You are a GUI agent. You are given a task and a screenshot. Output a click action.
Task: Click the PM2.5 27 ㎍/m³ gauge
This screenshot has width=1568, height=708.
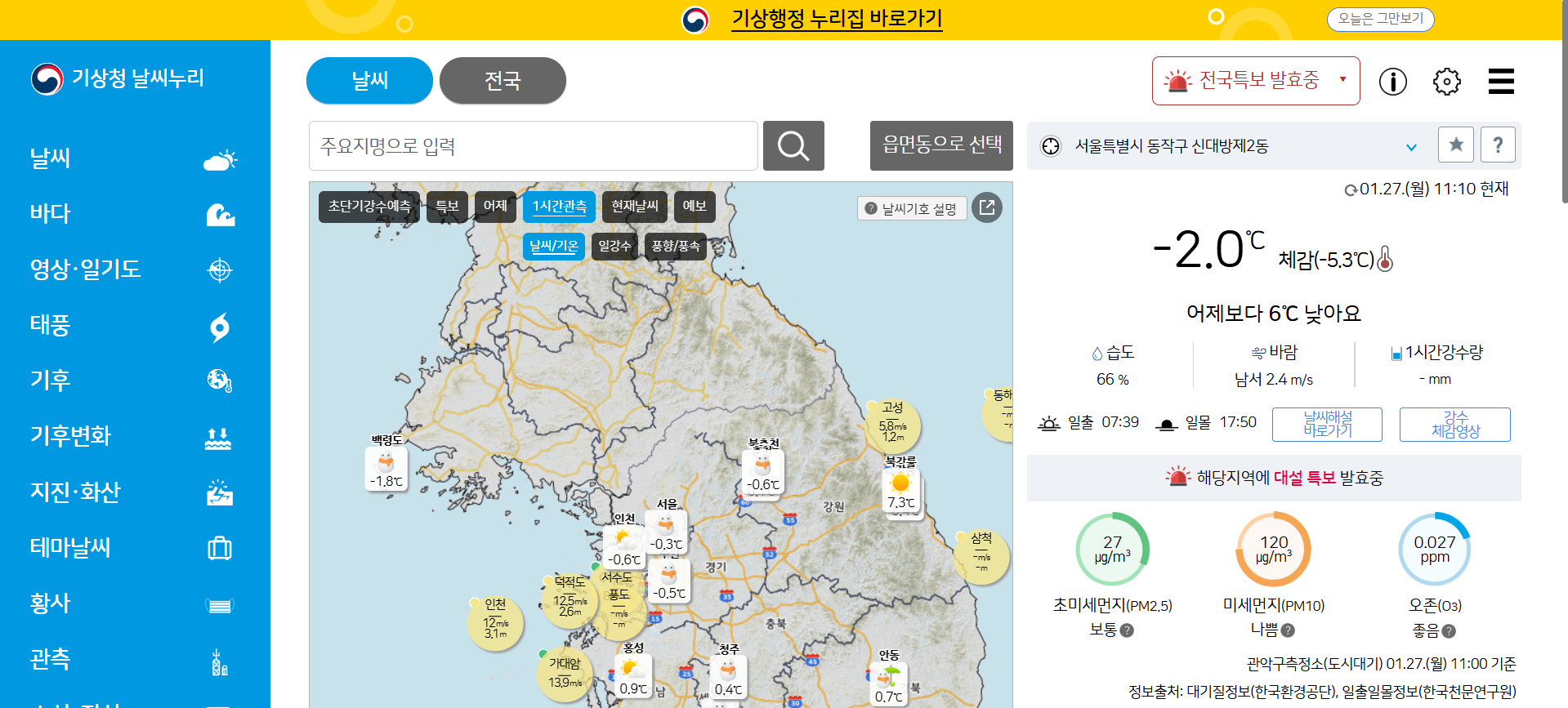click(1112, 549)
